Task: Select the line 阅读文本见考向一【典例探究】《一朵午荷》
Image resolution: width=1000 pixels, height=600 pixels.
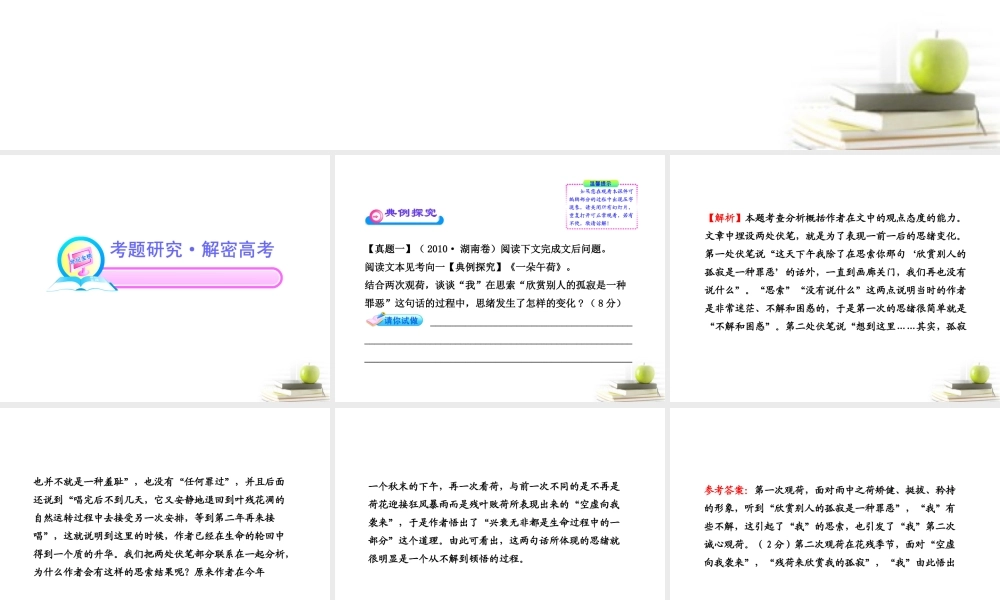Action: pos(469,267)
